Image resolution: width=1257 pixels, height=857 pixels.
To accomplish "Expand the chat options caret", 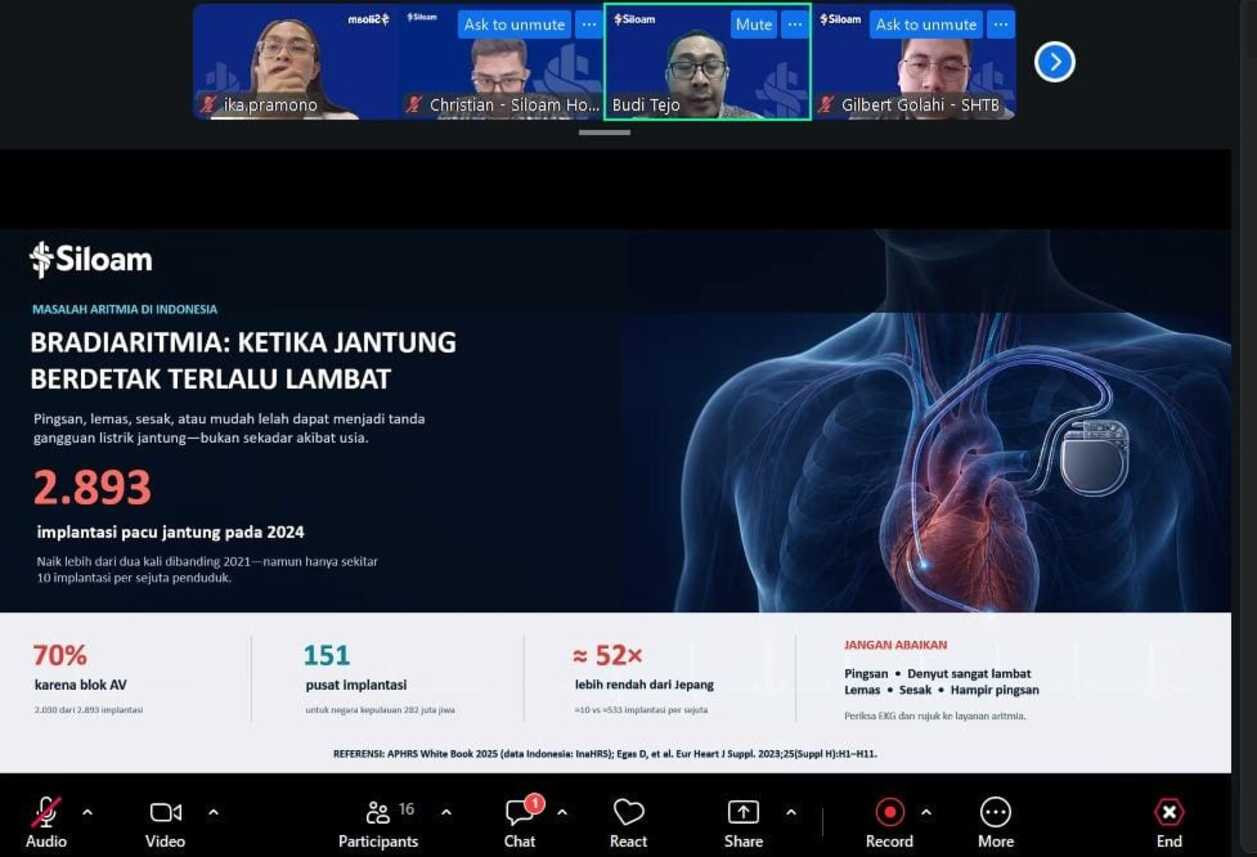I will 562,812.
